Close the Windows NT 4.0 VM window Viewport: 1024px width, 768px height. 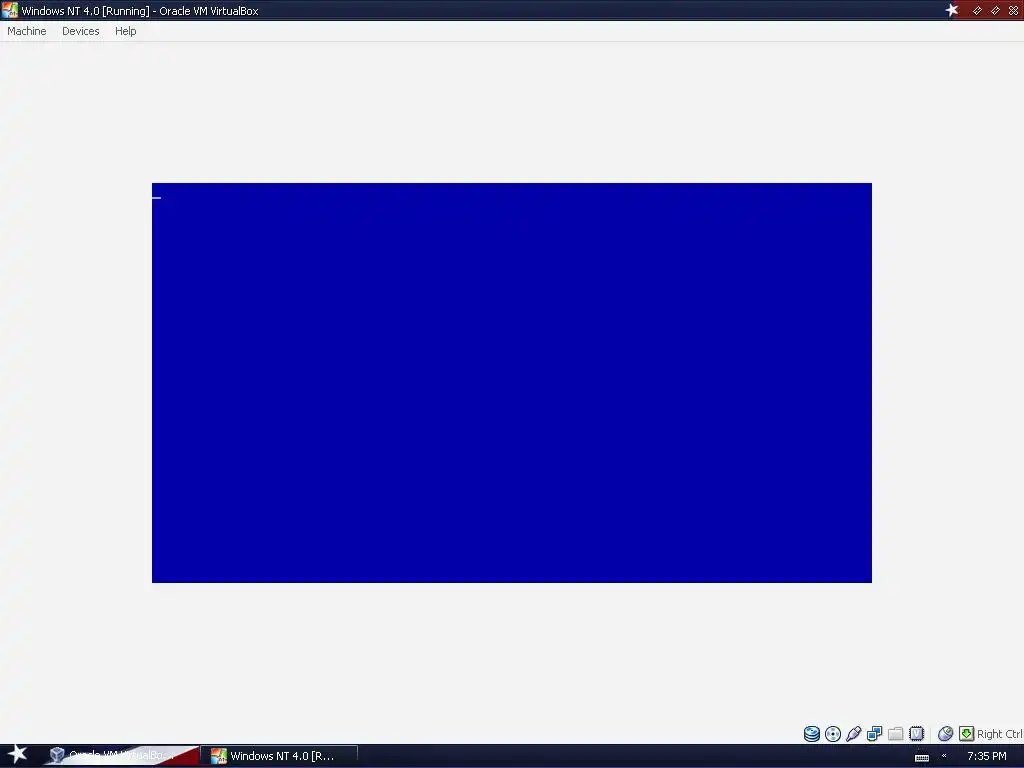[1014, 10]
